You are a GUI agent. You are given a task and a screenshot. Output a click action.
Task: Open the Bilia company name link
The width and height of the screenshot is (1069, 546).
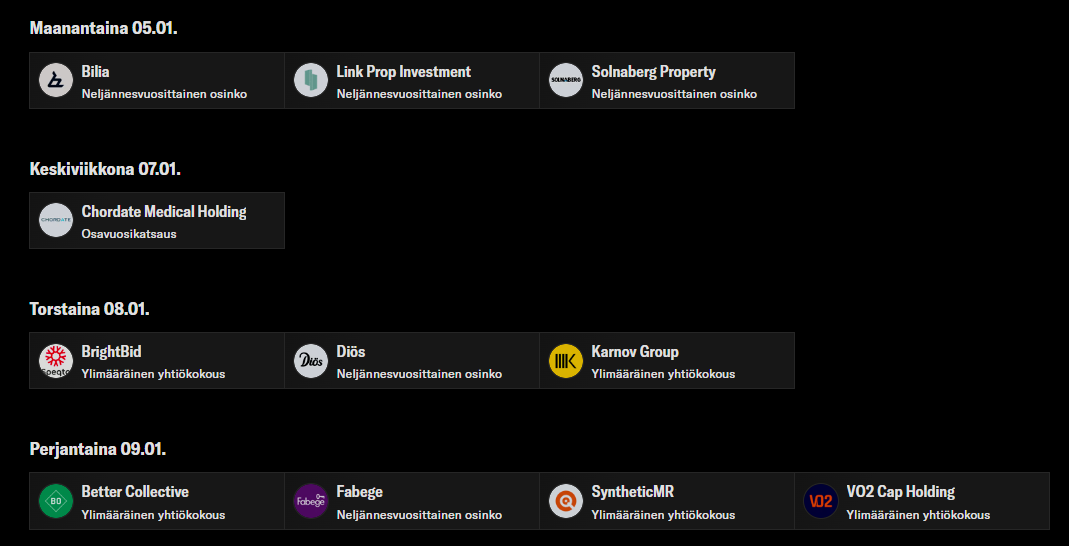96,72
